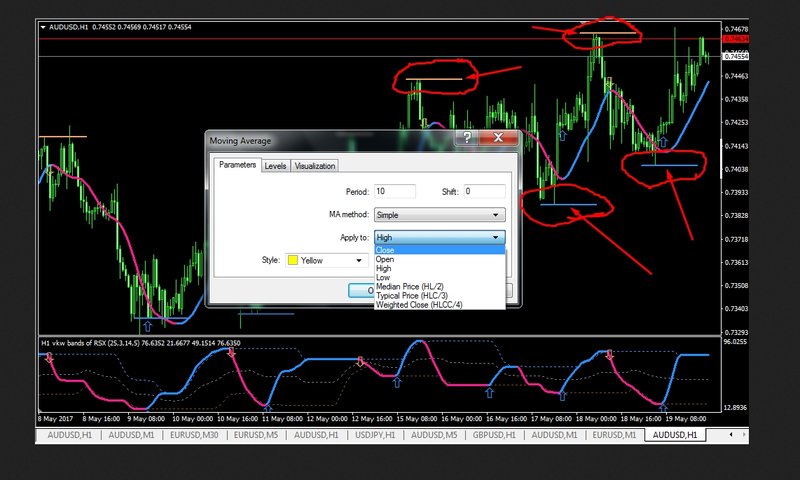
Task: Click the 19 May 08:00 time axis label
Action: click(686, 419)
